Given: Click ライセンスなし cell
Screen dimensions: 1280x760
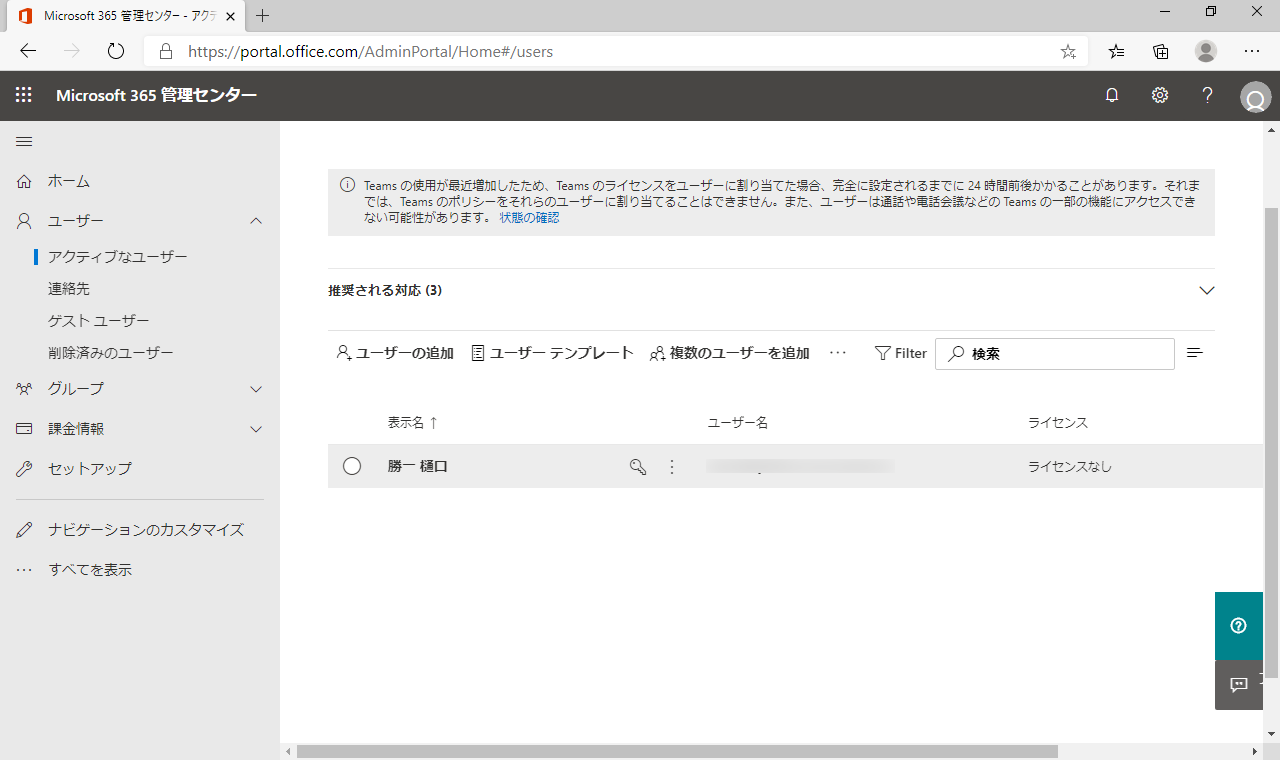Looking at the screenshot, I should 1069,466.
